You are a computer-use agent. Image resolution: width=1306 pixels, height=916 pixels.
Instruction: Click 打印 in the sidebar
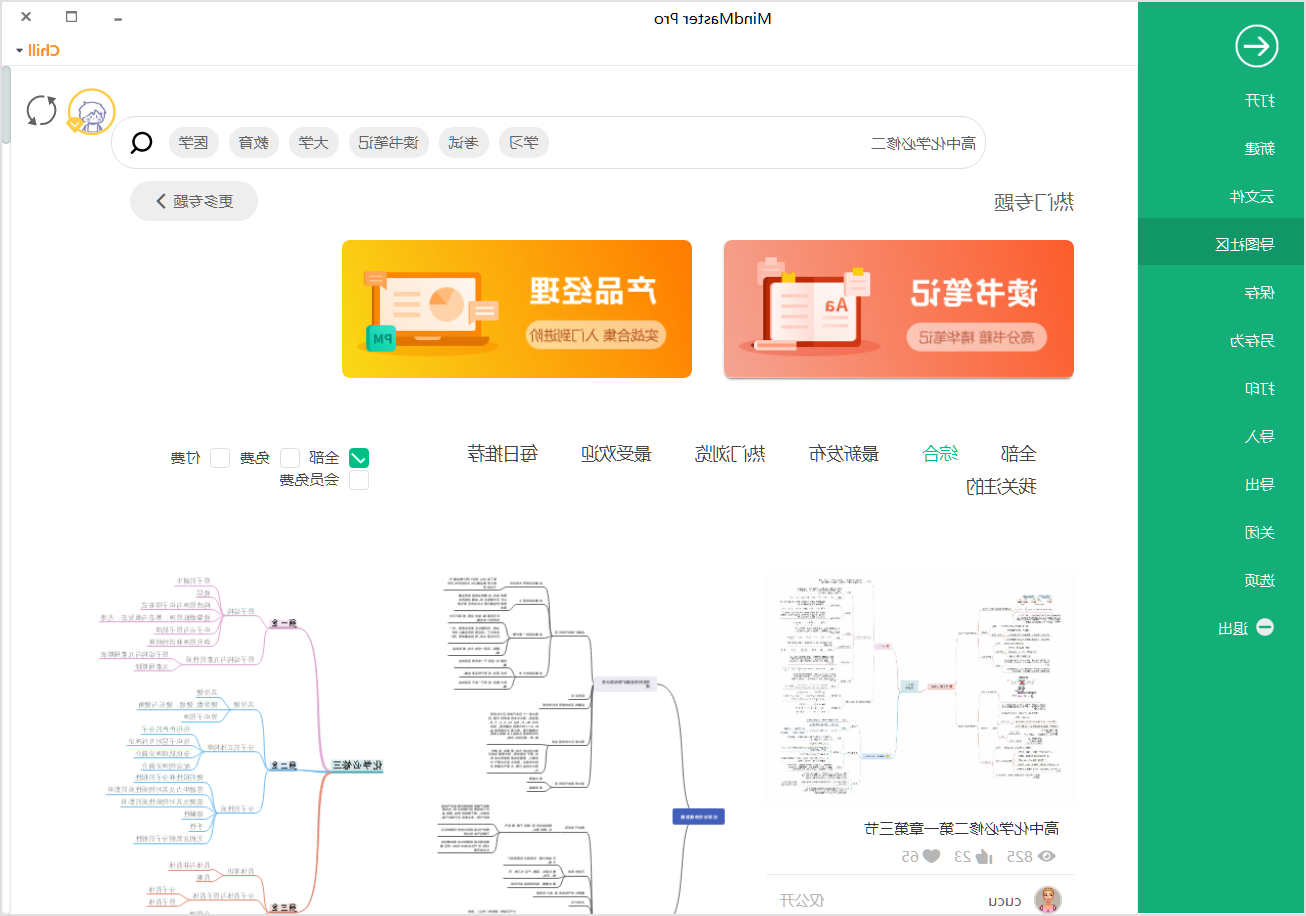click(x=1259, y=388)
